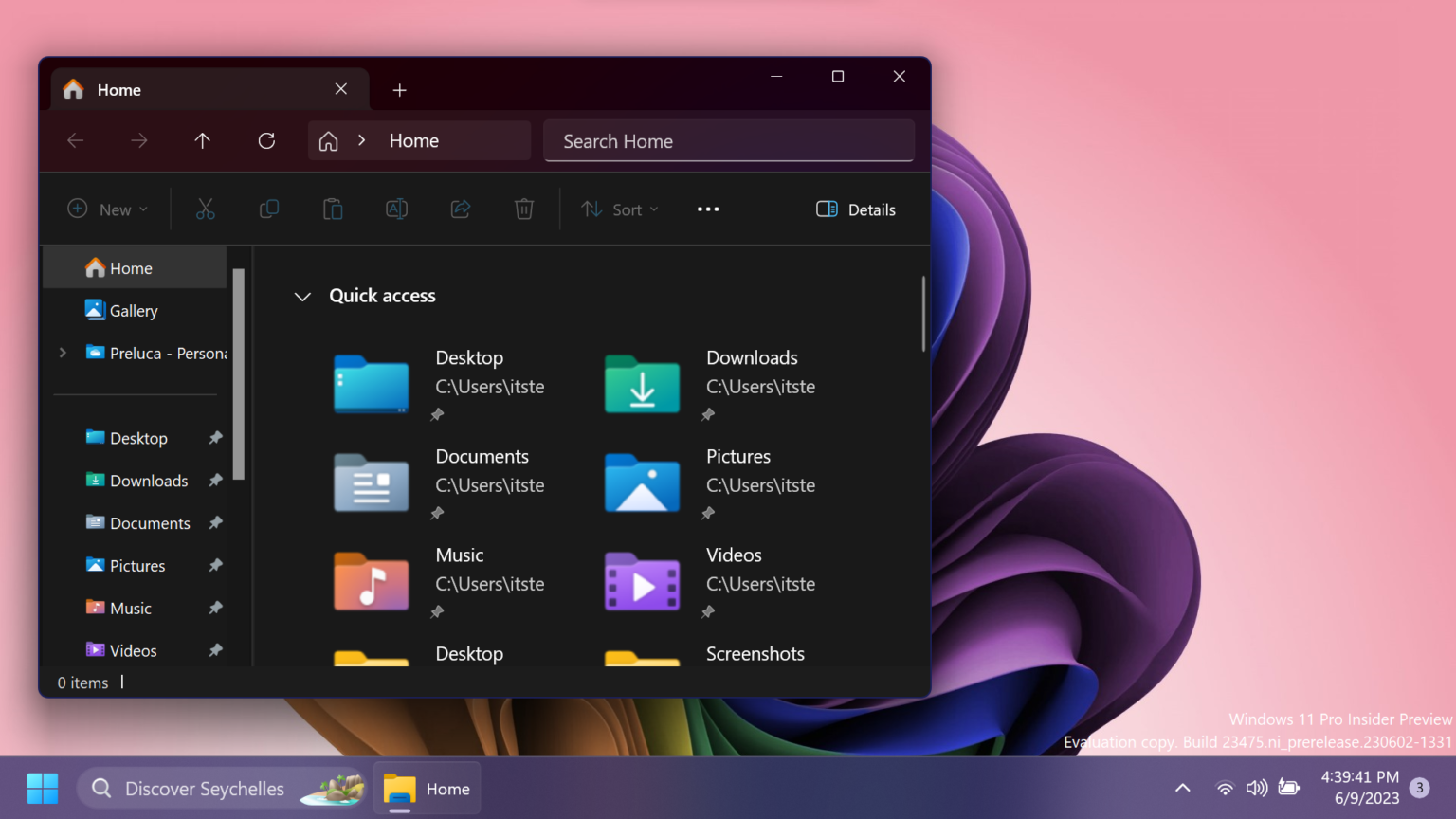Viewport: 1456px width, 819px height.
Task: Go up one folder level
Action: pos(202,140)
